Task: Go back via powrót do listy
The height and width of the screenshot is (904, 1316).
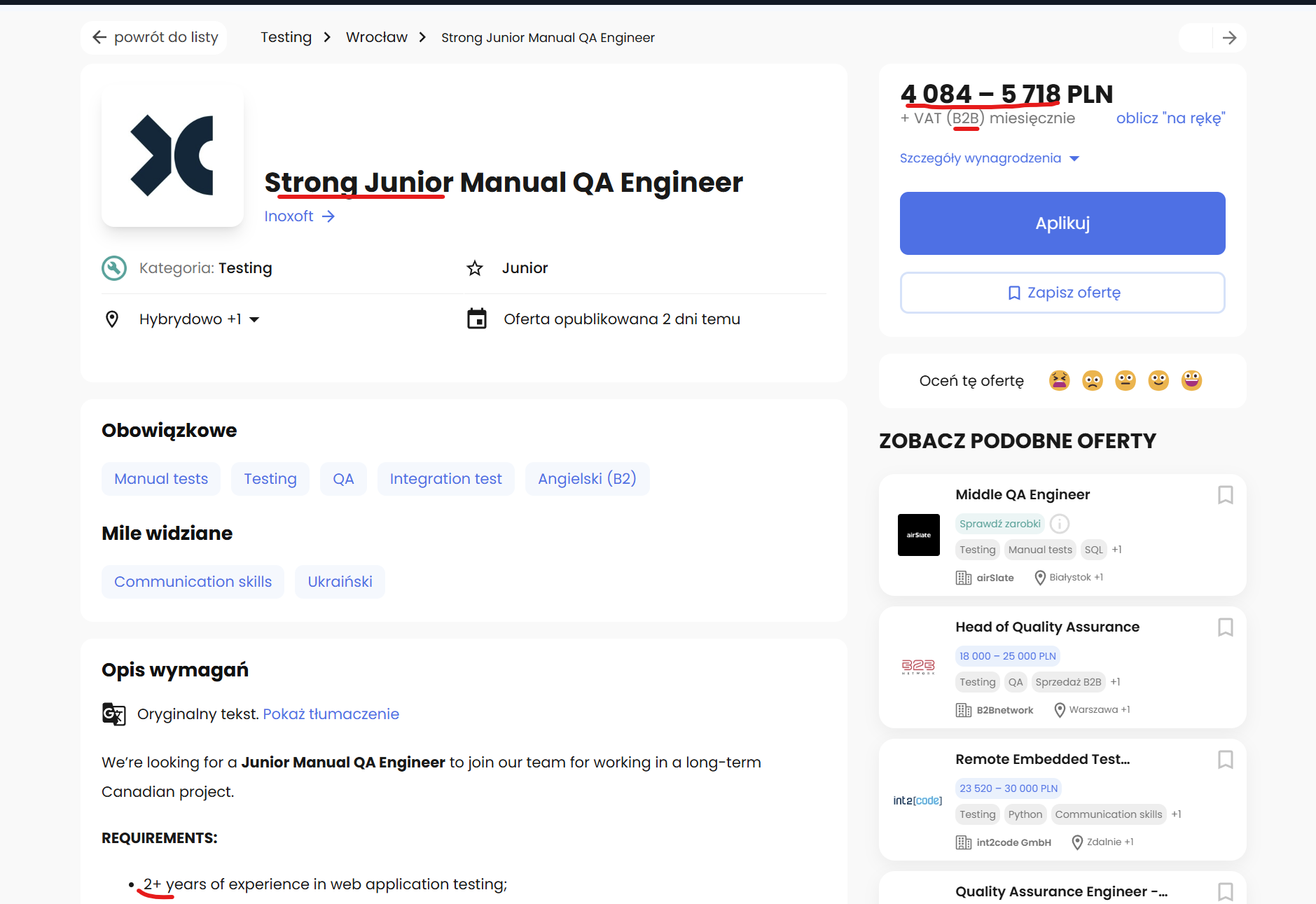Action: tap(155, 37)
